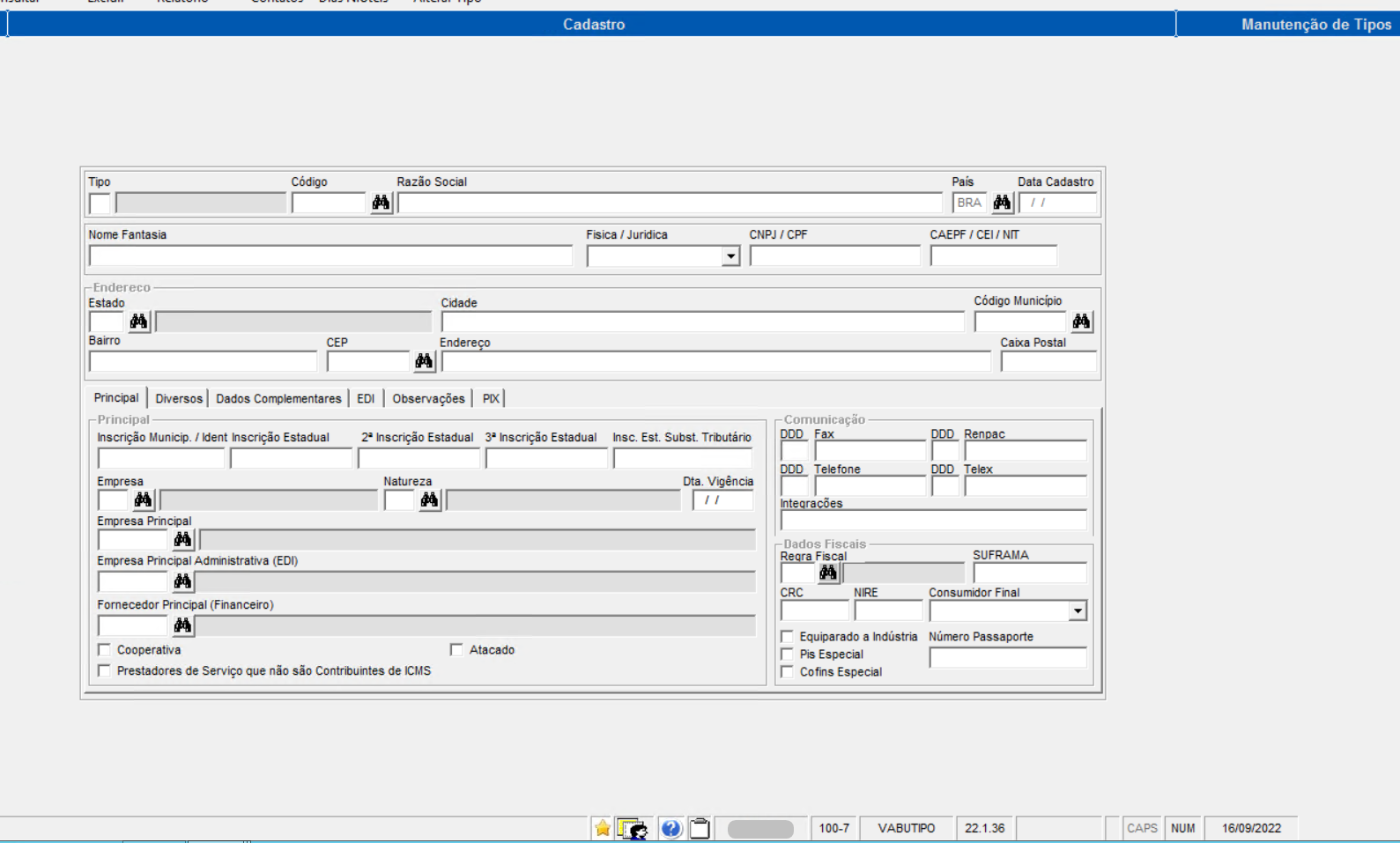1400x843 pixels.
Task: Open the Dados Complementares tab
Action: coord(278,399)
